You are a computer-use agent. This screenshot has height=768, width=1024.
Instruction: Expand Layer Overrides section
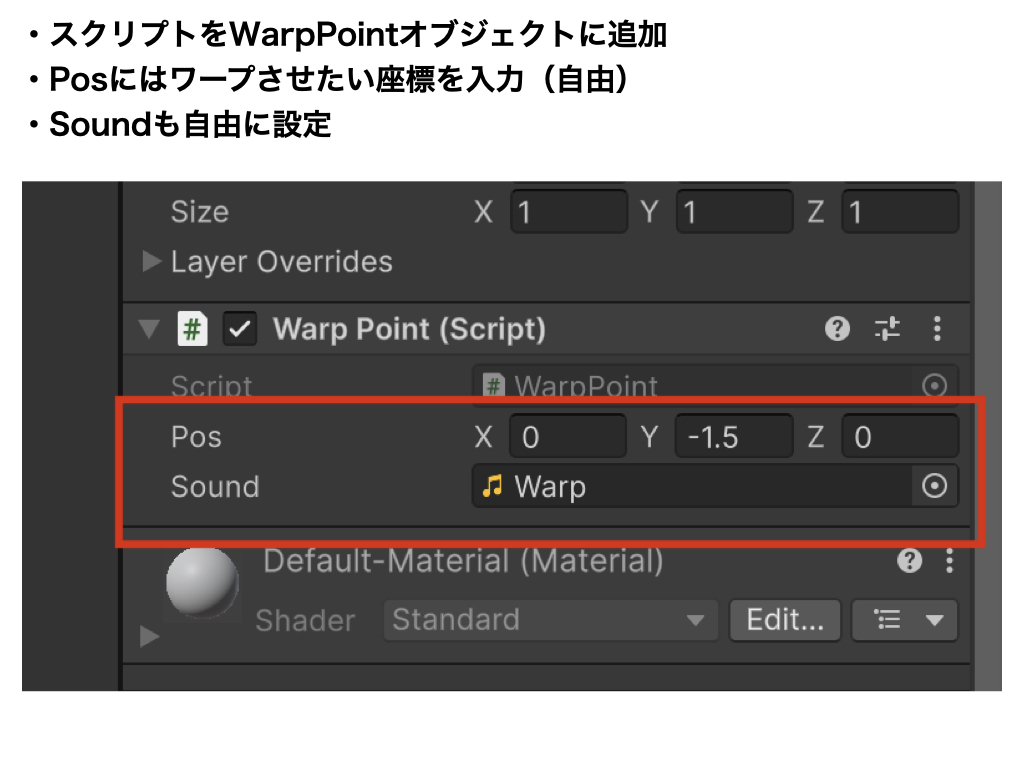[x=152, y=262]
